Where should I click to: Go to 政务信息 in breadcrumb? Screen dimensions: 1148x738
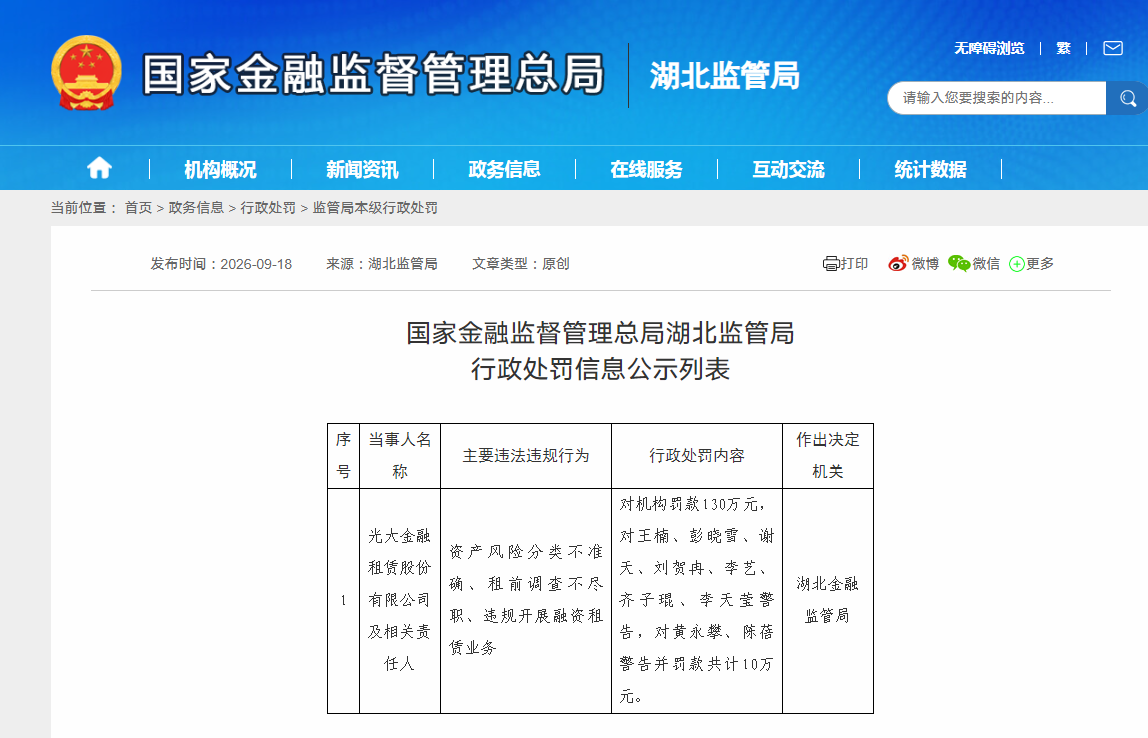click(196, 208)
